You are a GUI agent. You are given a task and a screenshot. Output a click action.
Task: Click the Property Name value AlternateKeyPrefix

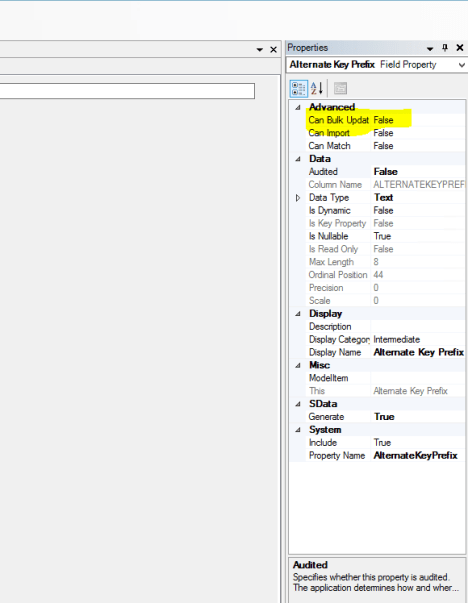[x=415, y=455]
